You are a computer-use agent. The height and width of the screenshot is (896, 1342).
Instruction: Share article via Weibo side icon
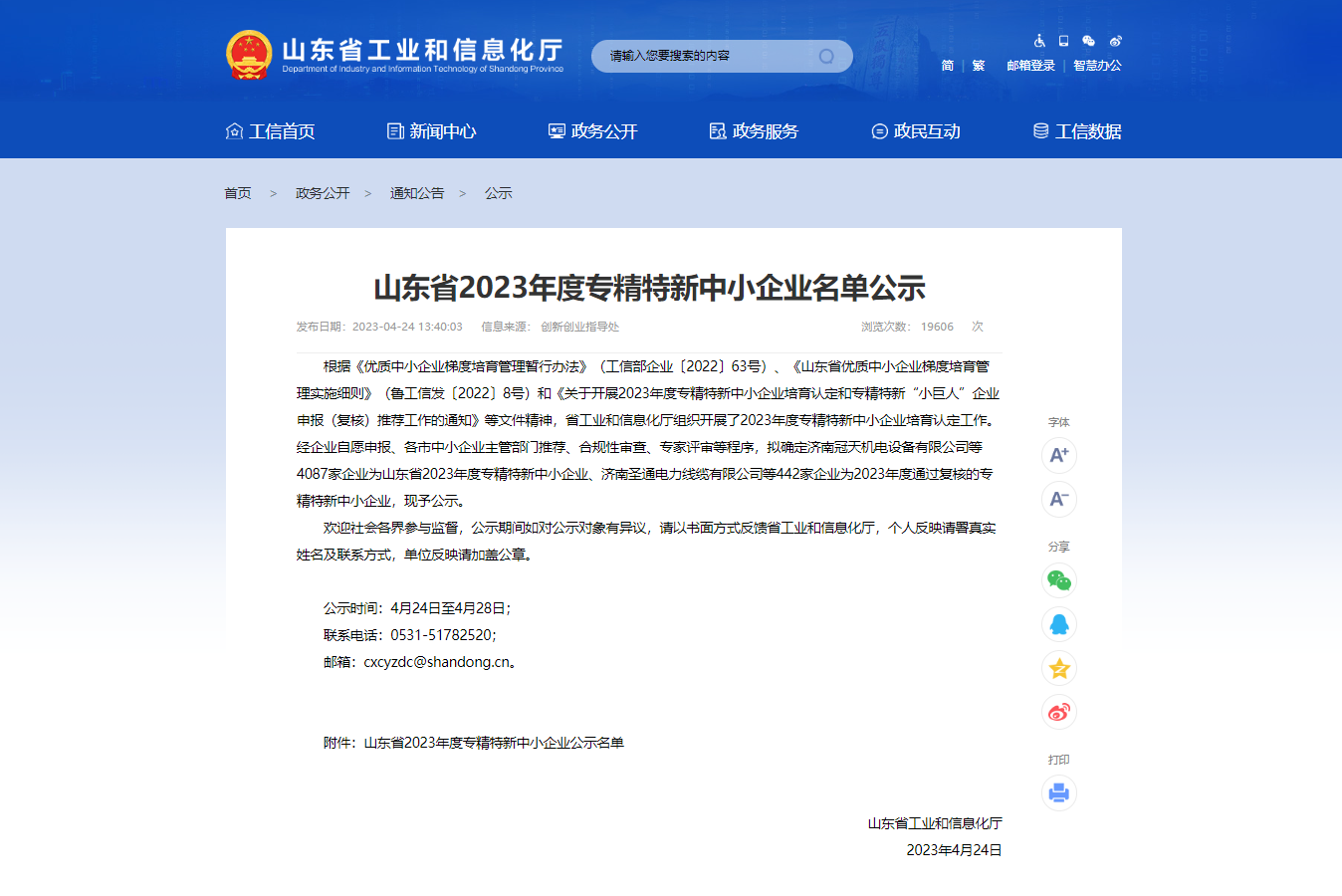click(x=1059, y=712)
